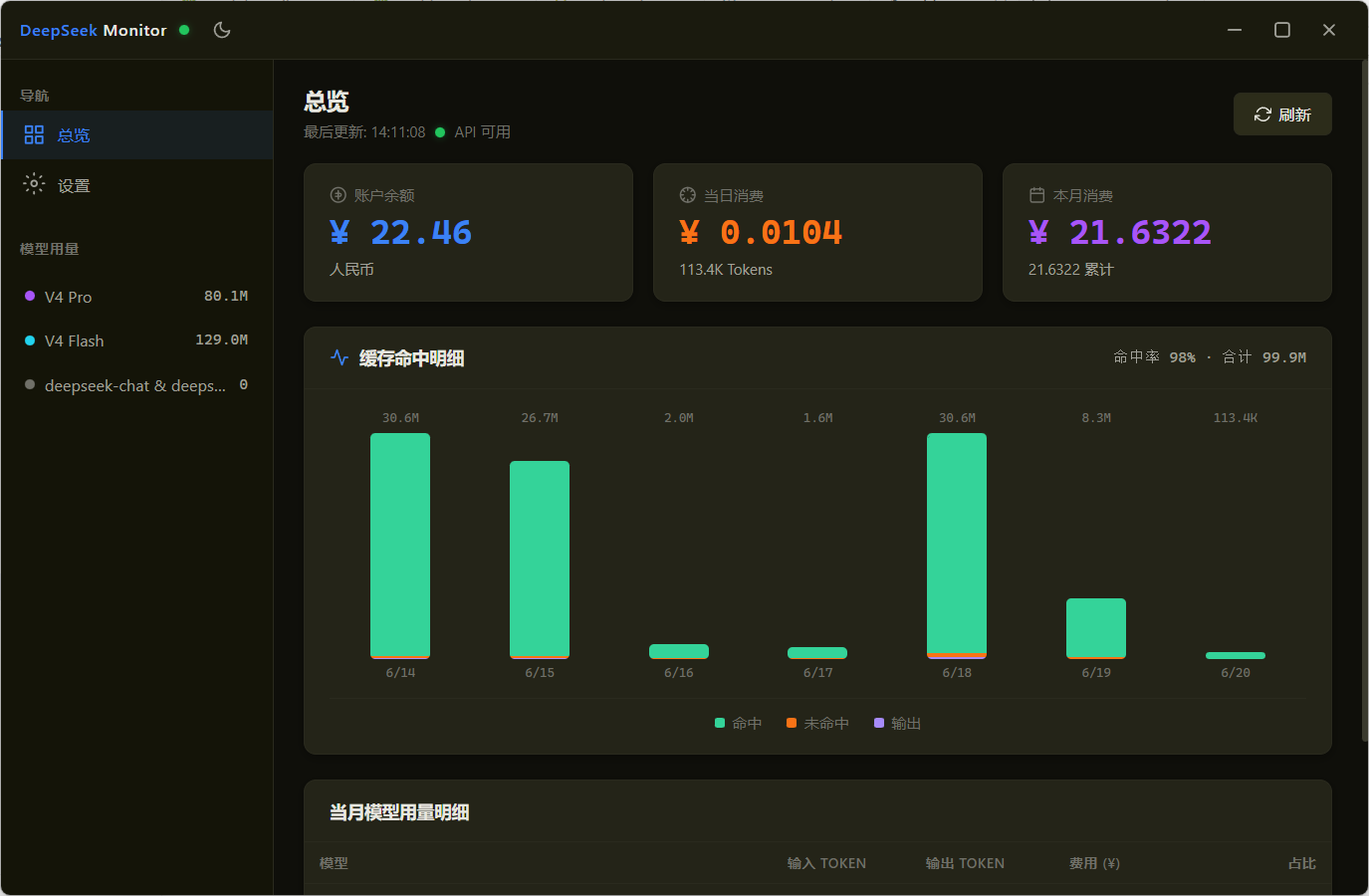Click the 6/14 bar in cache chart

point(400,546)
